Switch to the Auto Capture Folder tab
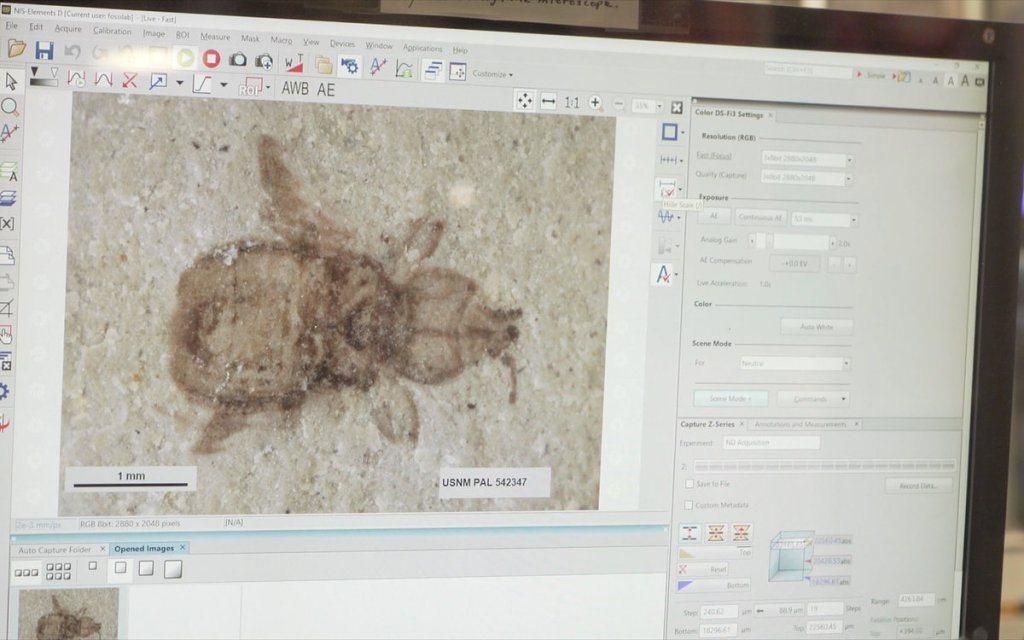Image resolution: width=1024 pixels, height=640 pixels. (55, 550)
